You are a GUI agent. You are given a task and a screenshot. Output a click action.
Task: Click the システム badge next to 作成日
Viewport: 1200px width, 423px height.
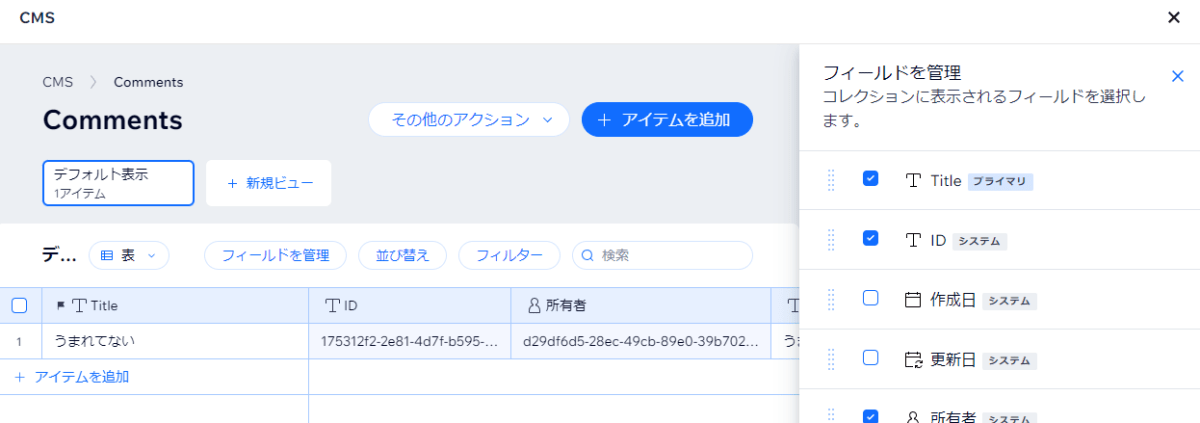(x=1009, y=301)
